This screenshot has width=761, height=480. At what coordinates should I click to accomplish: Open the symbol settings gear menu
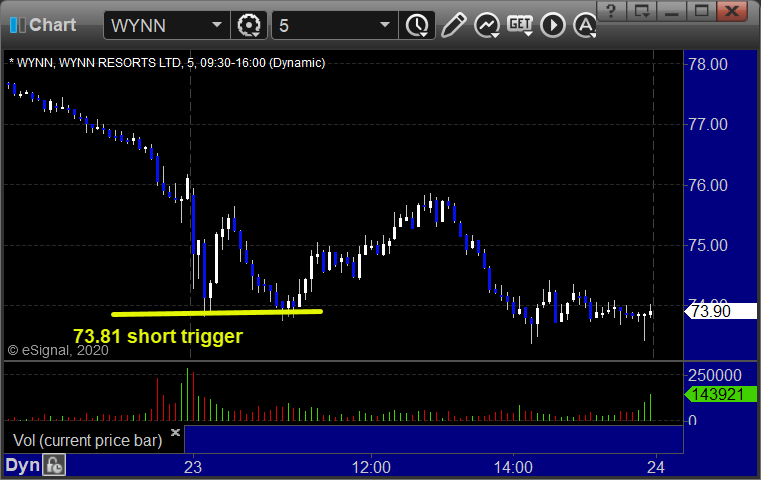tap(249, 25)
